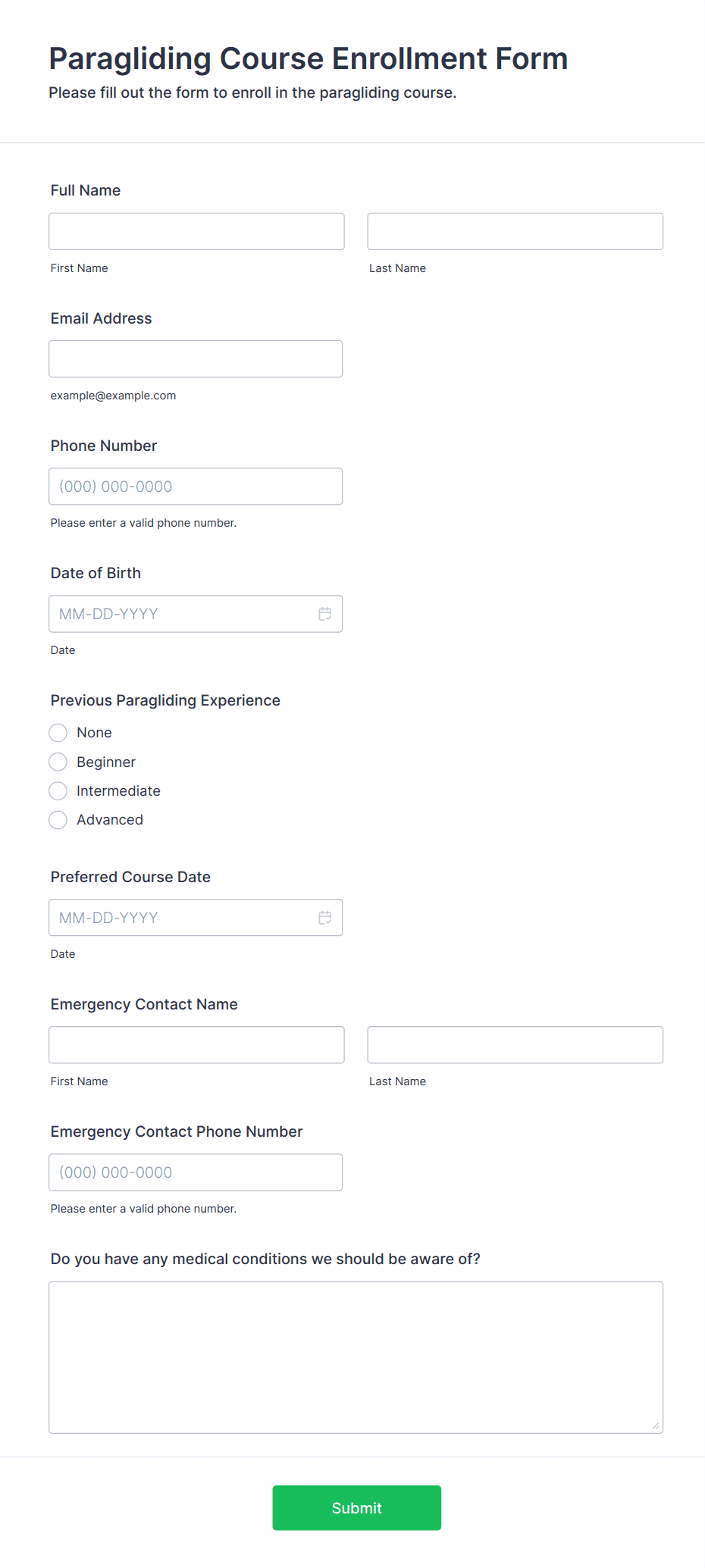
Task: Click the Emergency Contact Phone Number field
Action: 196,1172
